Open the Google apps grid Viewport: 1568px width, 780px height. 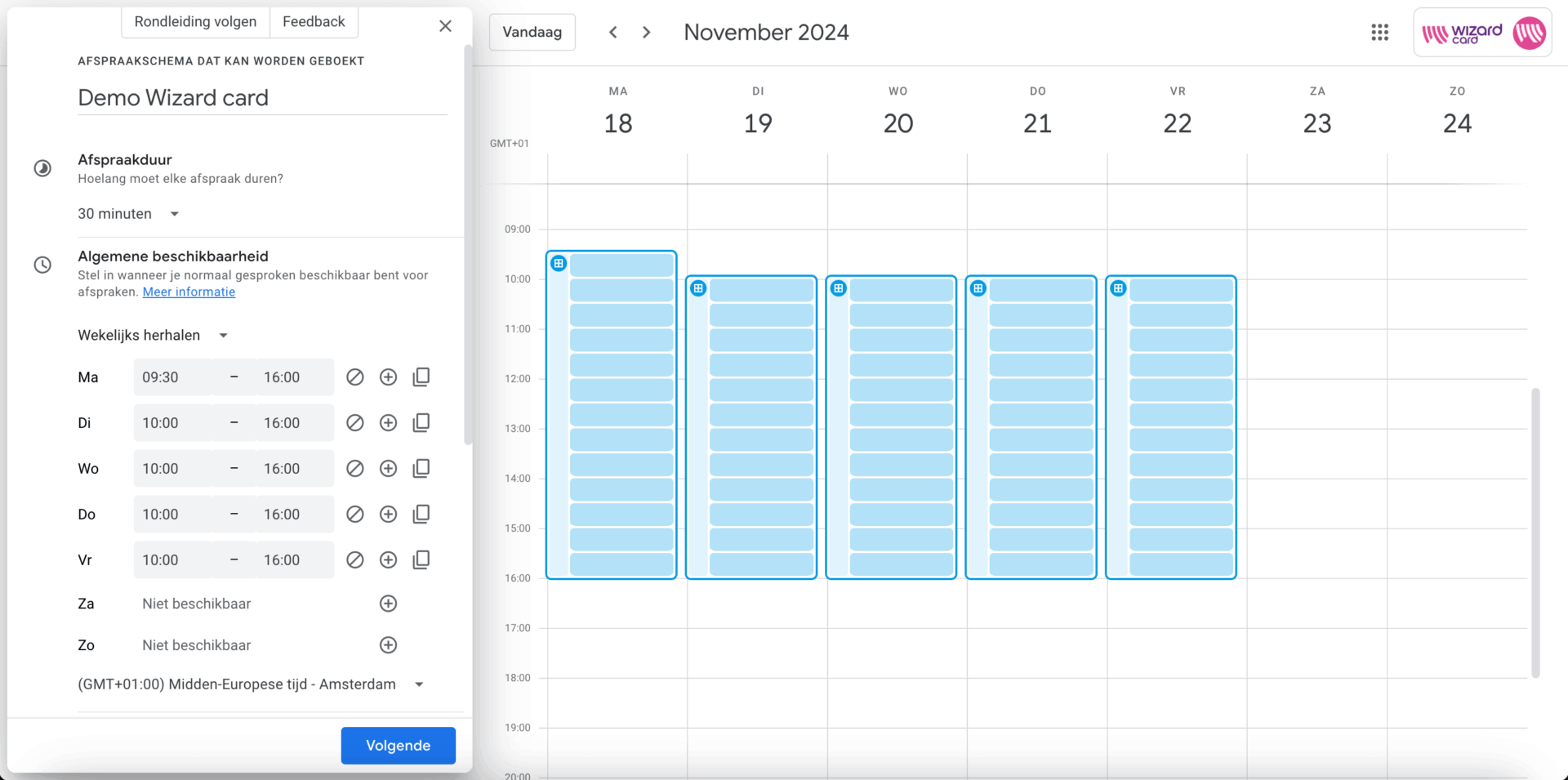coord(1379,33)
